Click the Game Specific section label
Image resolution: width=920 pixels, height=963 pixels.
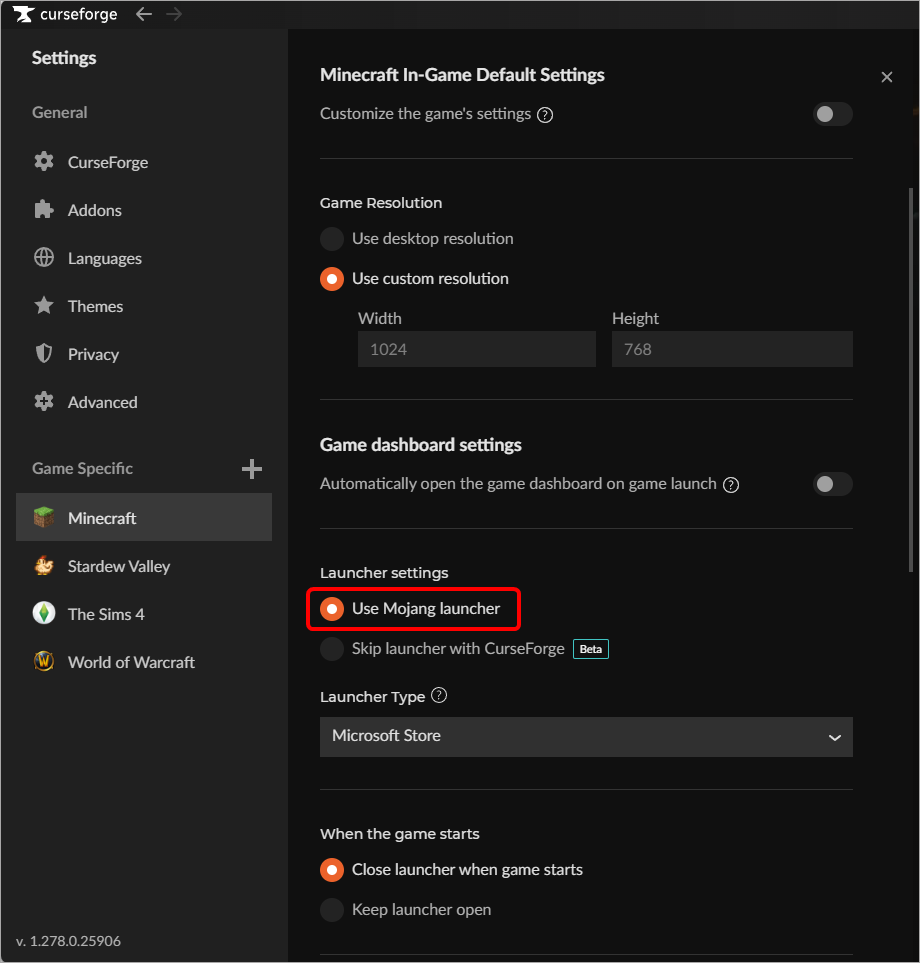pos(82,469)
